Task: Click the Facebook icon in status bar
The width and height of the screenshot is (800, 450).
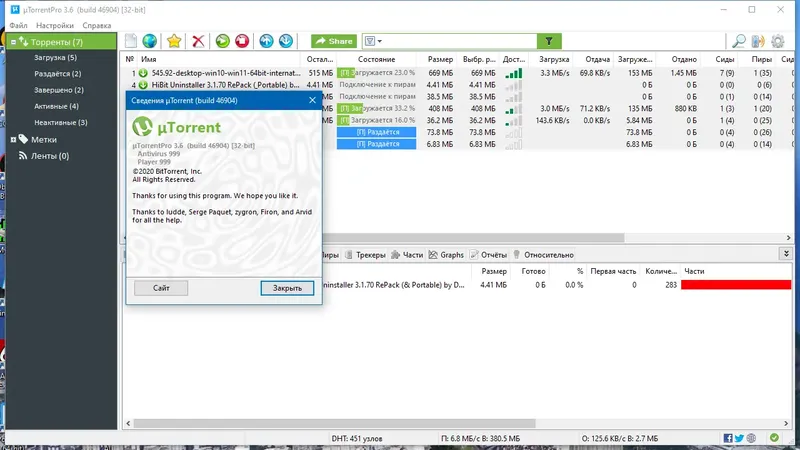Action: [x=728, y=438]
